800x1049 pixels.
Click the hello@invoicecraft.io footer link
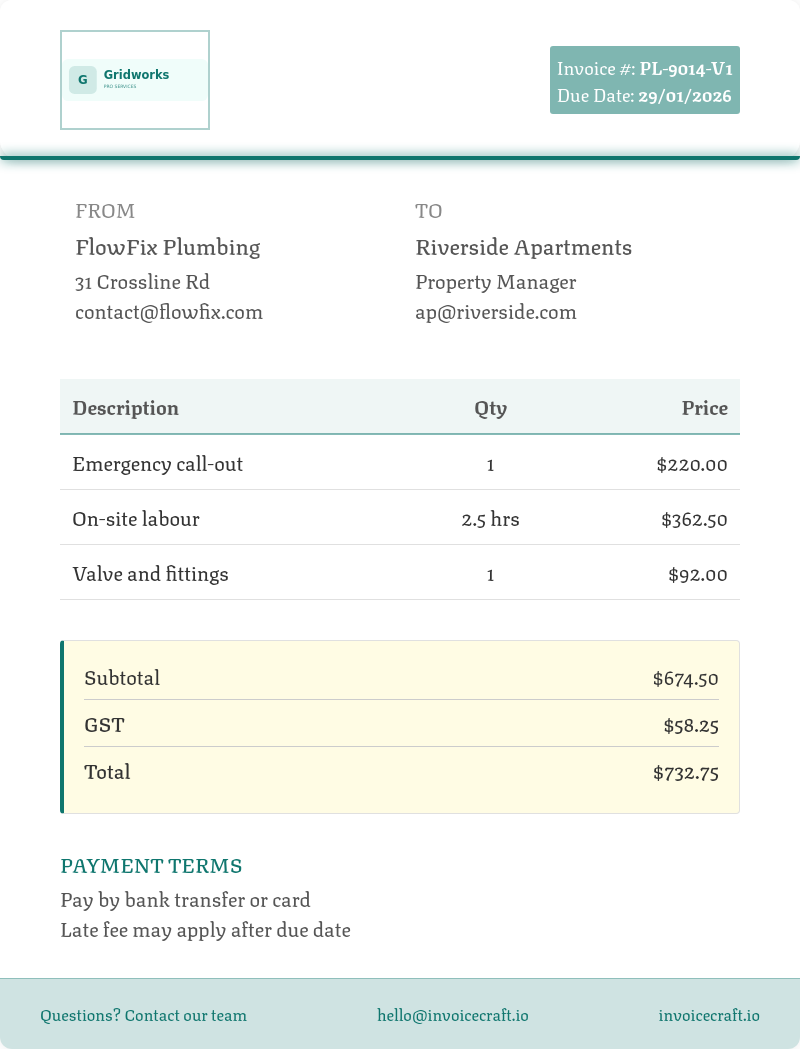coord(453,1016)
